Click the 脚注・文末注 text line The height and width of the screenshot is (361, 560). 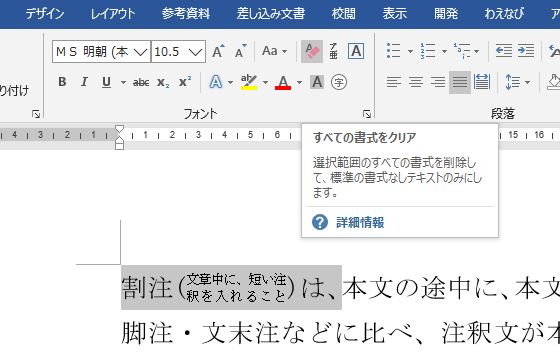[341, 333]
